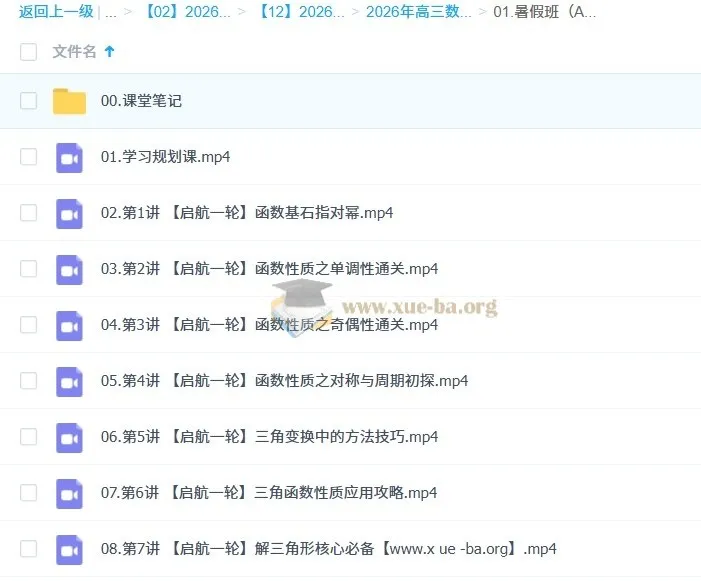Click video icon for 04.第3讲 奇偶性通关
701x581 pixels.
click(x=69, y=325)
